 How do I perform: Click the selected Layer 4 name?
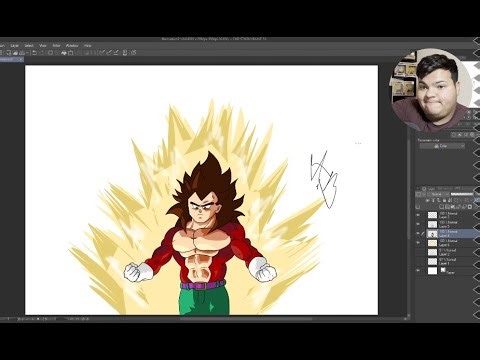pyautogui.click(x=444, y=236)
